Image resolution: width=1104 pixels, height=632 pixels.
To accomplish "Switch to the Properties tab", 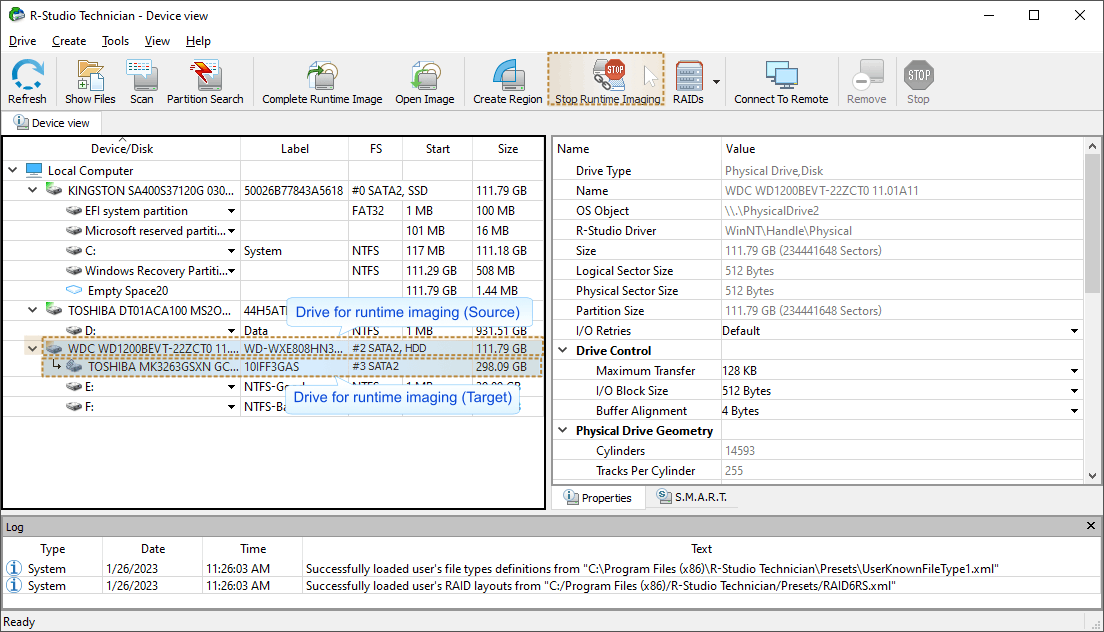I will pyautogui.click(x=598, y=498).
